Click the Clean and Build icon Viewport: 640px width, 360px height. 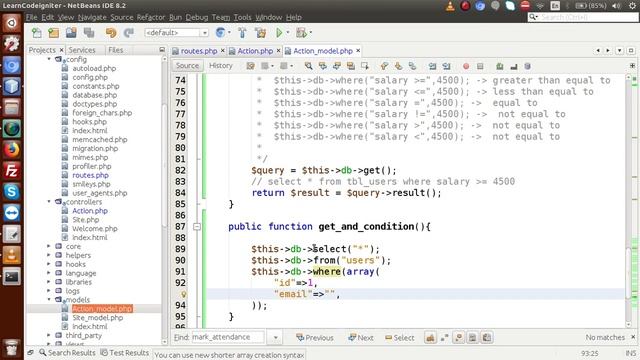[260, 33]
